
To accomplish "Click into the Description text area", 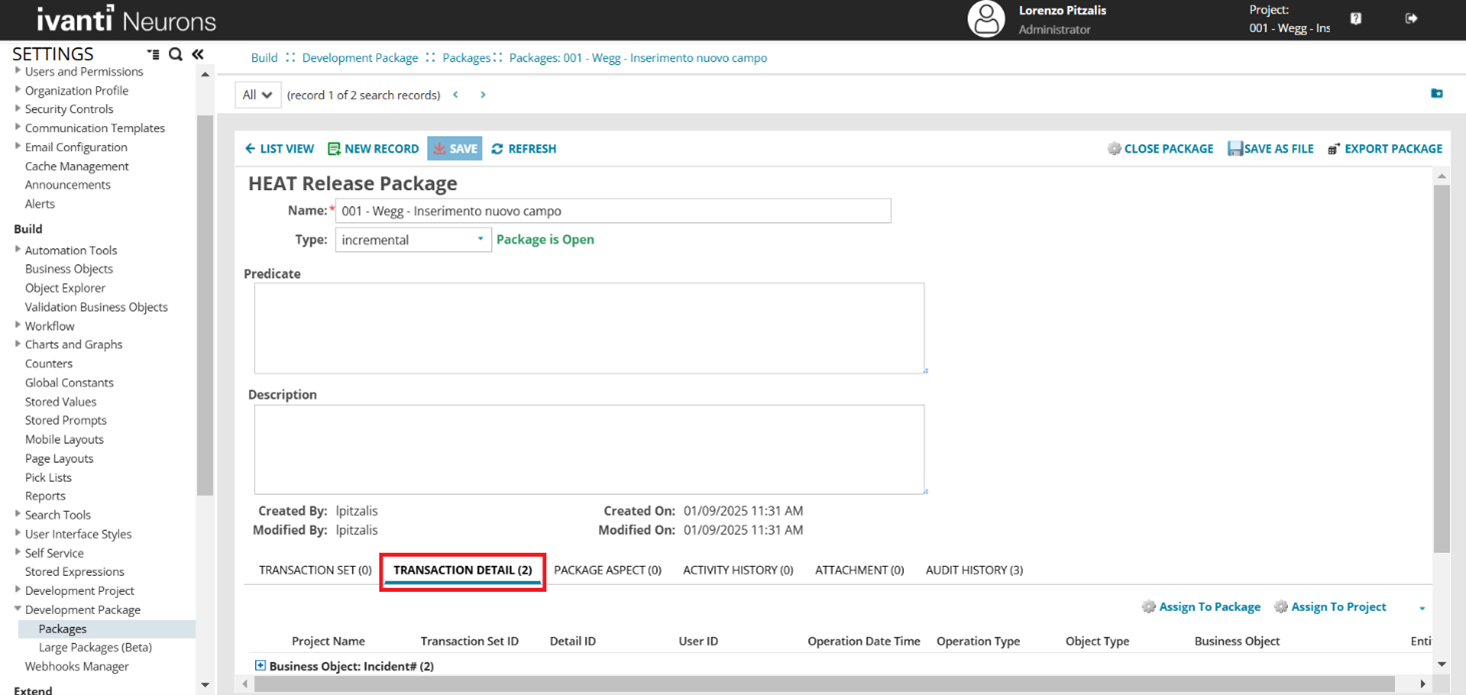I will coord(589,449).
